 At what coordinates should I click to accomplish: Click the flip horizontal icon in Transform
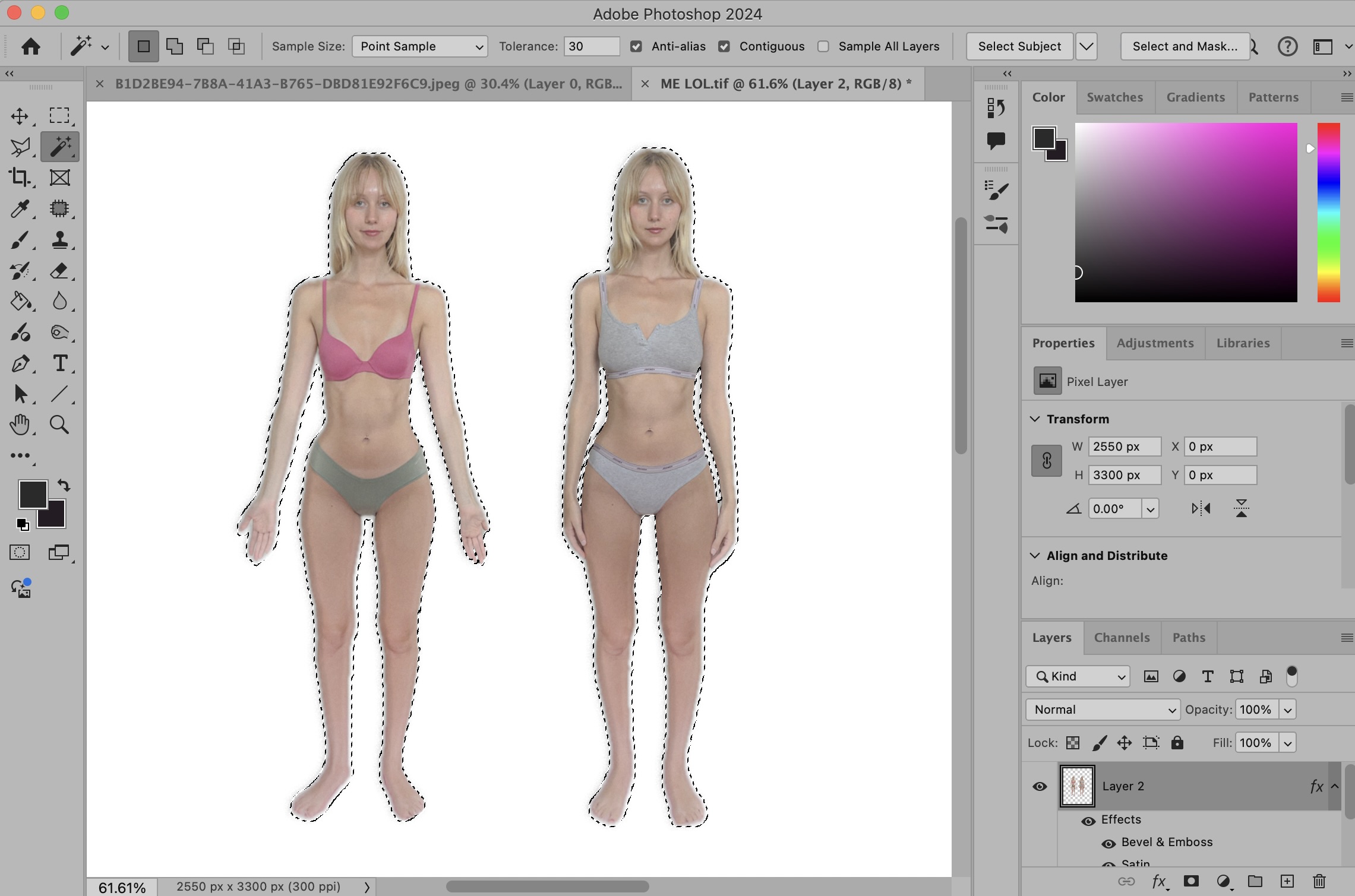1201,508
